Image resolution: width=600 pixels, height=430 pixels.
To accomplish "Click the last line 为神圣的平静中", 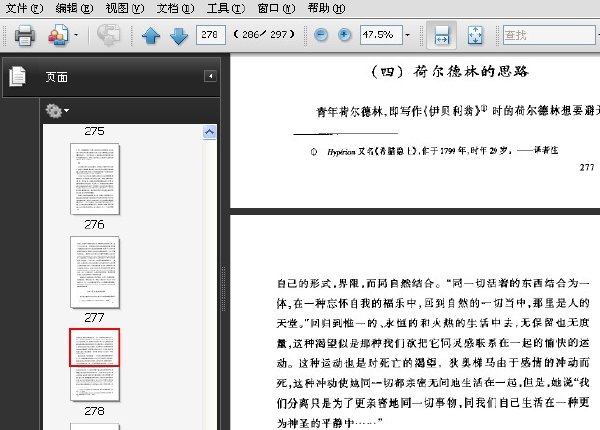I will tap(329, 423).
